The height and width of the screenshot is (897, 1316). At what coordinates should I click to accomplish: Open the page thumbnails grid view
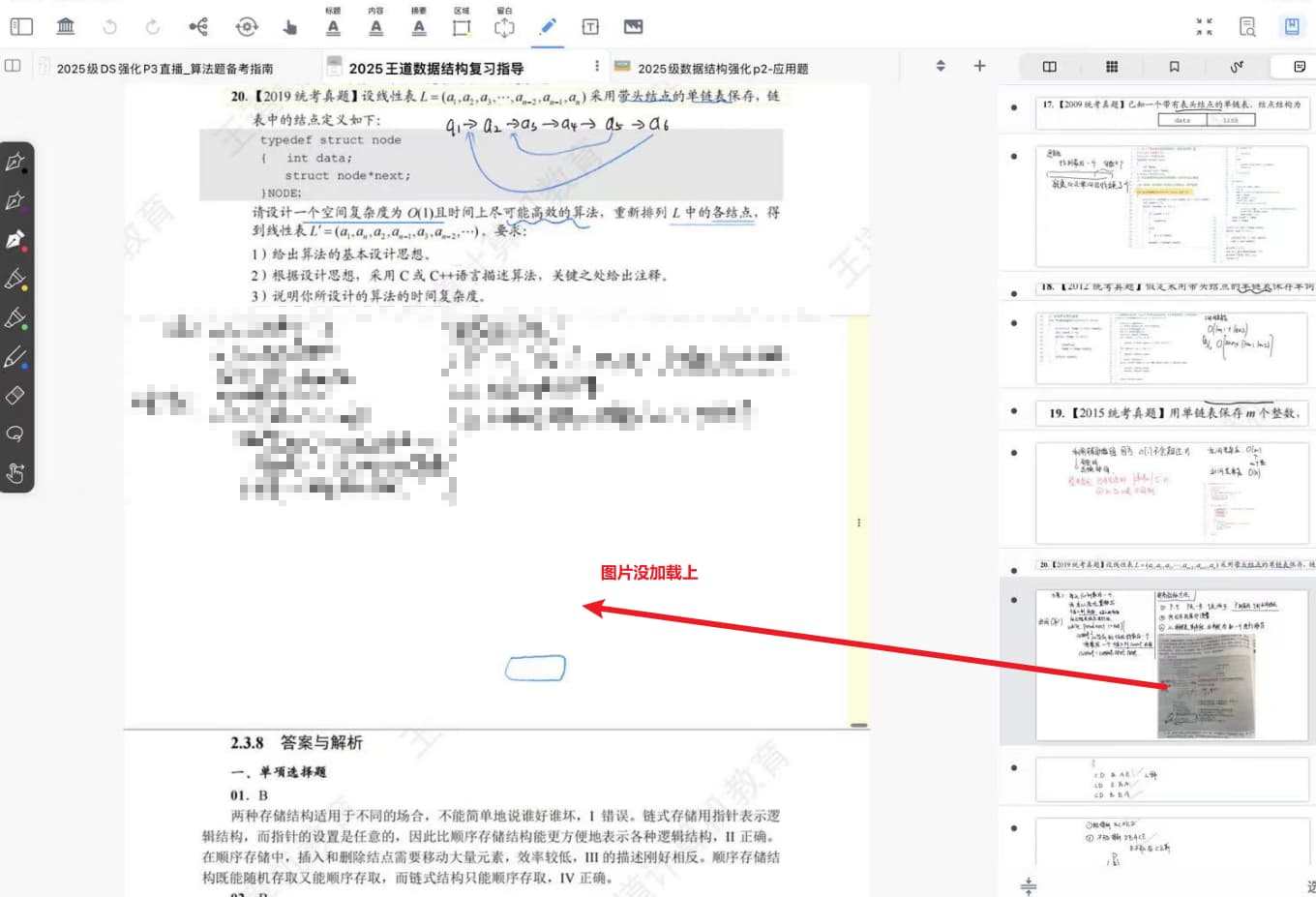(1112, 67)
